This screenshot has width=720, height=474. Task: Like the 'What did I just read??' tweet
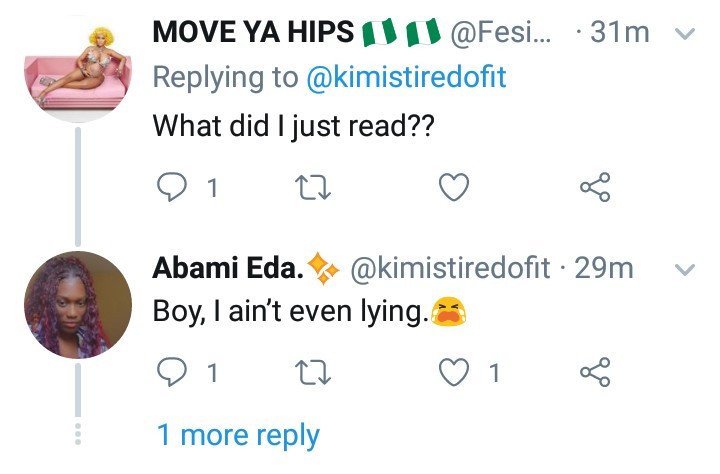point(454,187)
